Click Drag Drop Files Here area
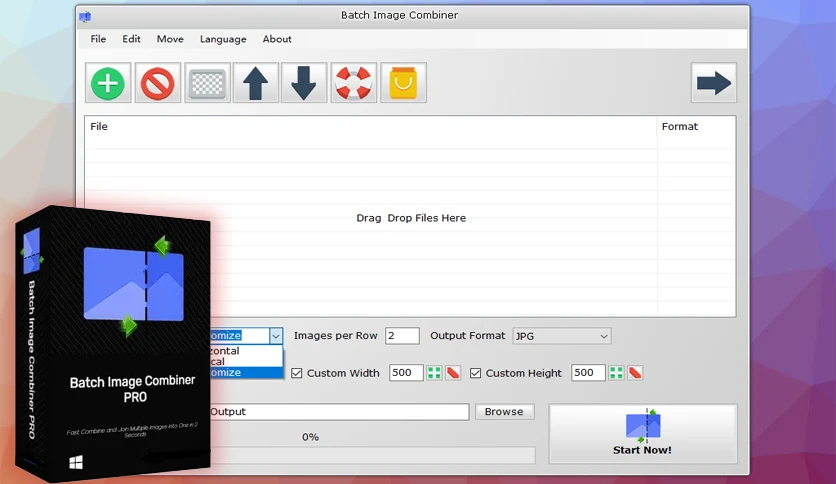 tap(411, 218)
